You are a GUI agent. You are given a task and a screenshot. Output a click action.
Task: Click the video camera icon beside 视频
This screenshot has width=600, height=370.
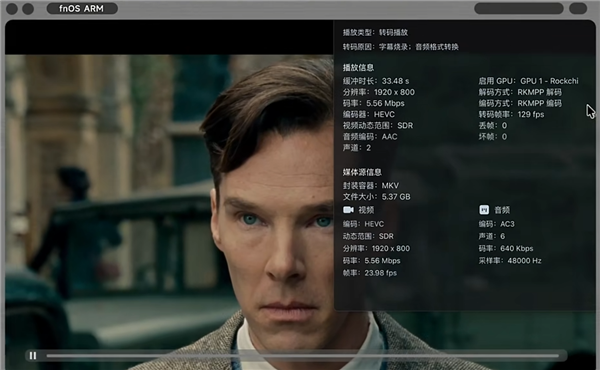tap(348, 210)
